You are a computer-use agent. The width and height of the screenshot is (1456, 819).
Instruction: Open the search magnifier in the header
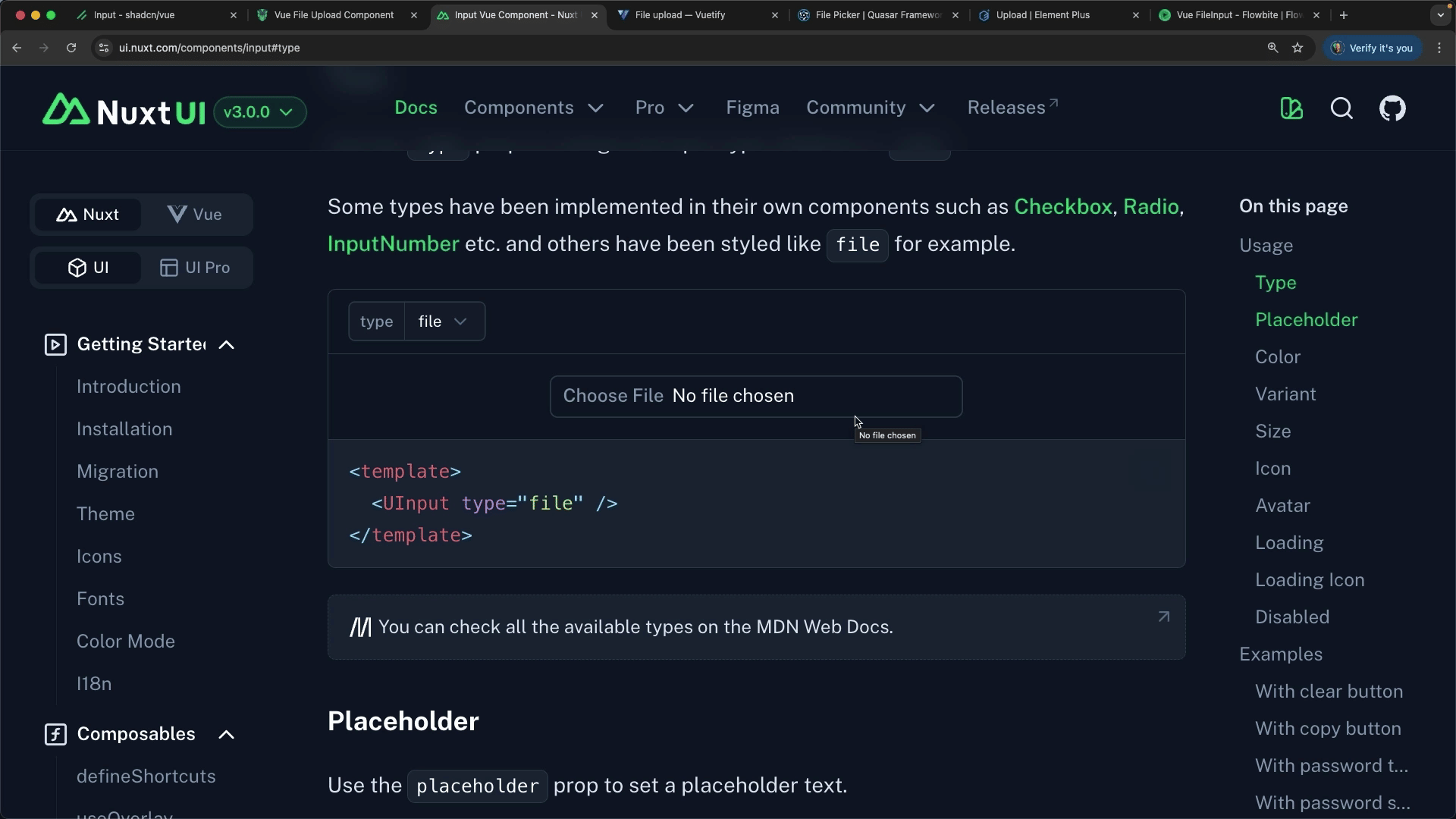[1341, 108]
